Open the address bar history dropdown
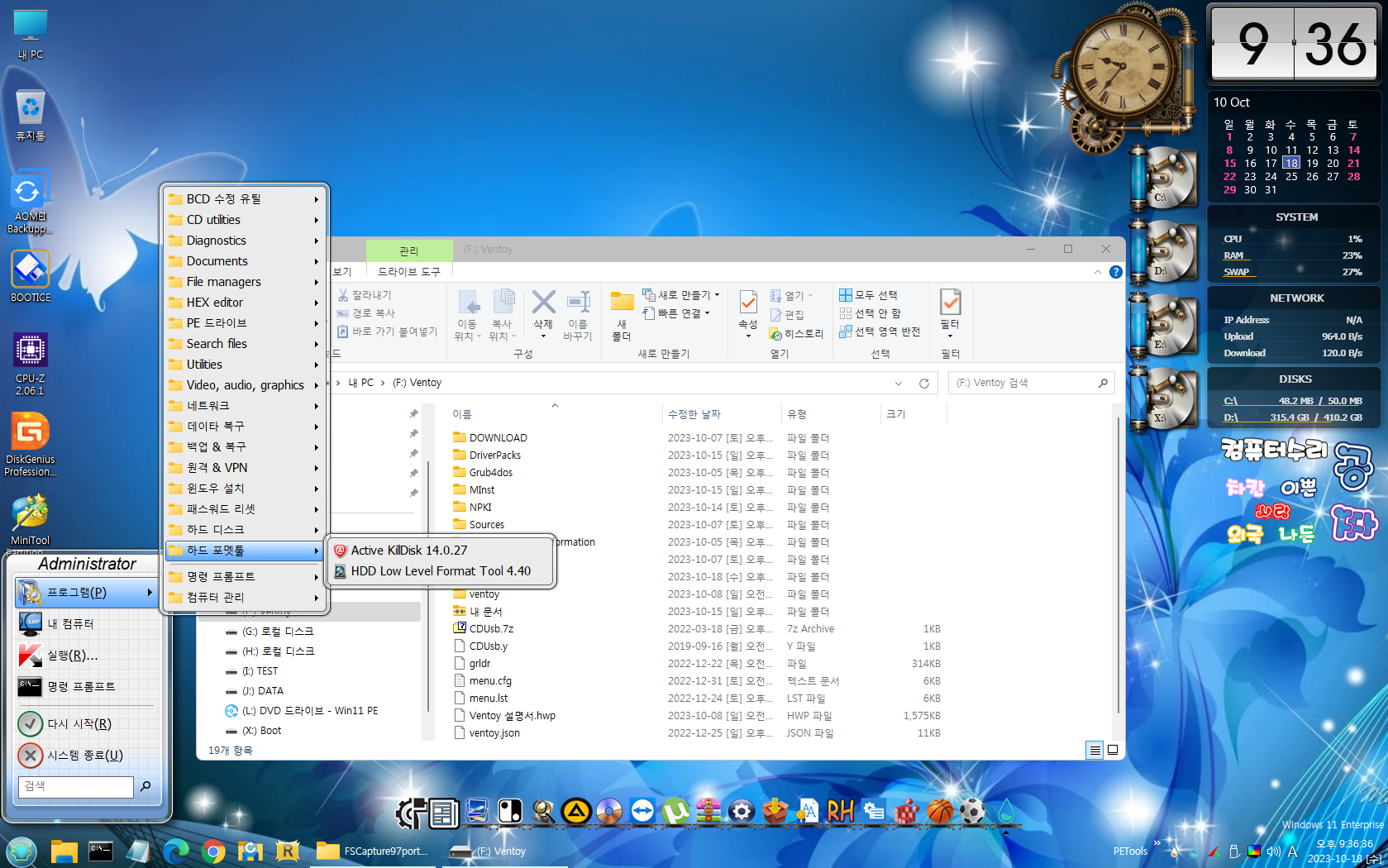Image resolution: width=1388 pixels, height=868 pixels. click(x=898, y=383)
